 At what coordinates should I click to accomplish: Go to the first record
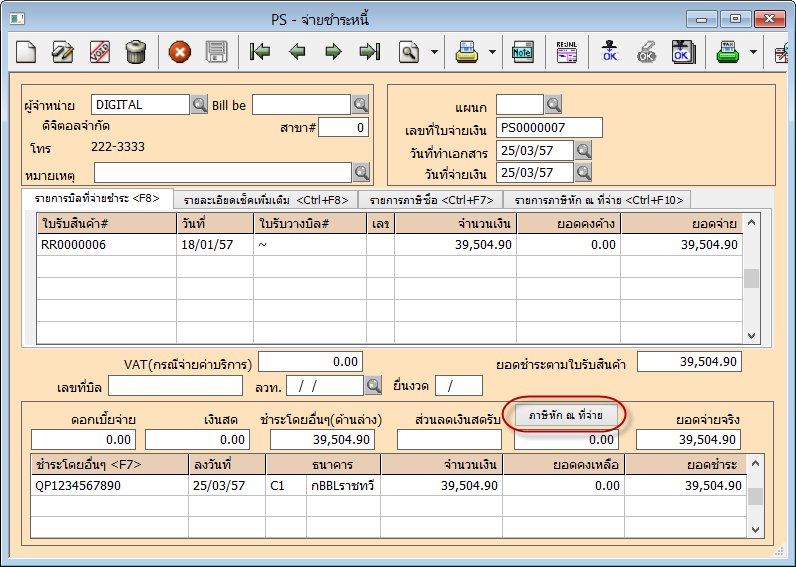260,51
